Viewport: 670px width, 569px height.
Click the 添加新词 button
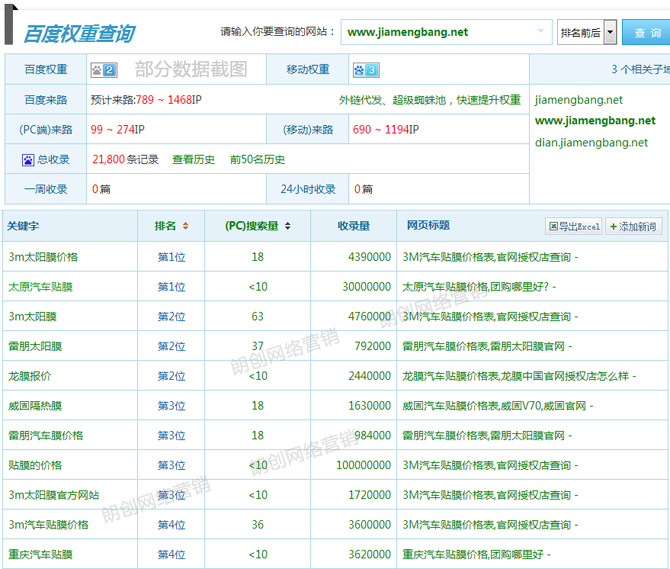634,226
